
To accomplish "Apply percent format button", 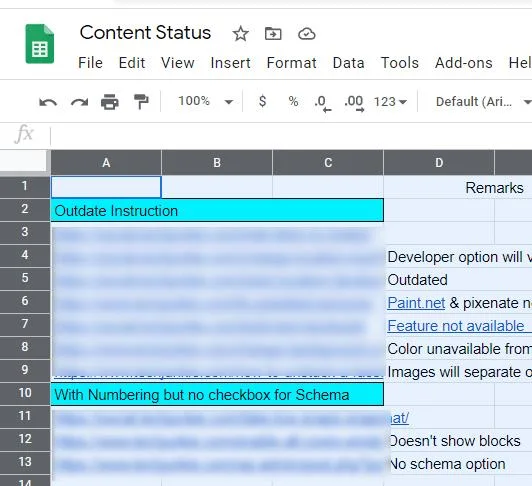I will click(293, 101).
